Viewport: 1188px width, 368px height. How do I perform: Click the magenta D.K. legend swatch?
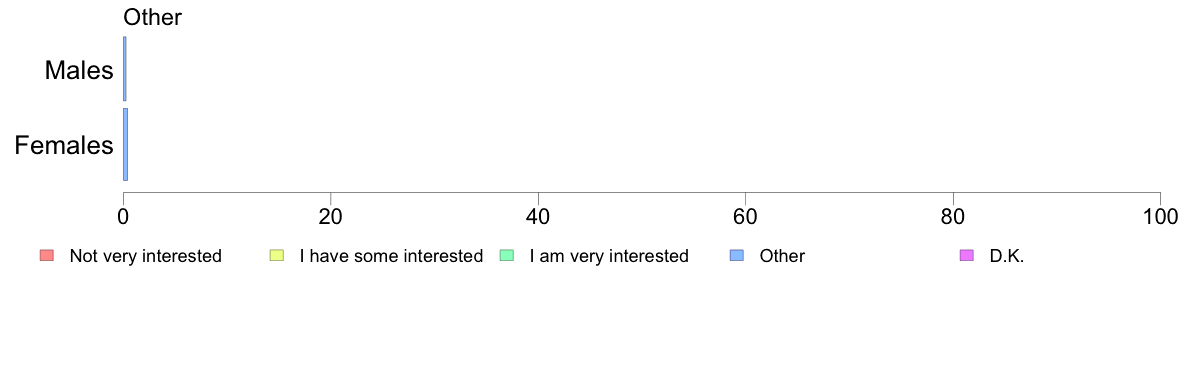pyautogui.click(x=966, y=256)
